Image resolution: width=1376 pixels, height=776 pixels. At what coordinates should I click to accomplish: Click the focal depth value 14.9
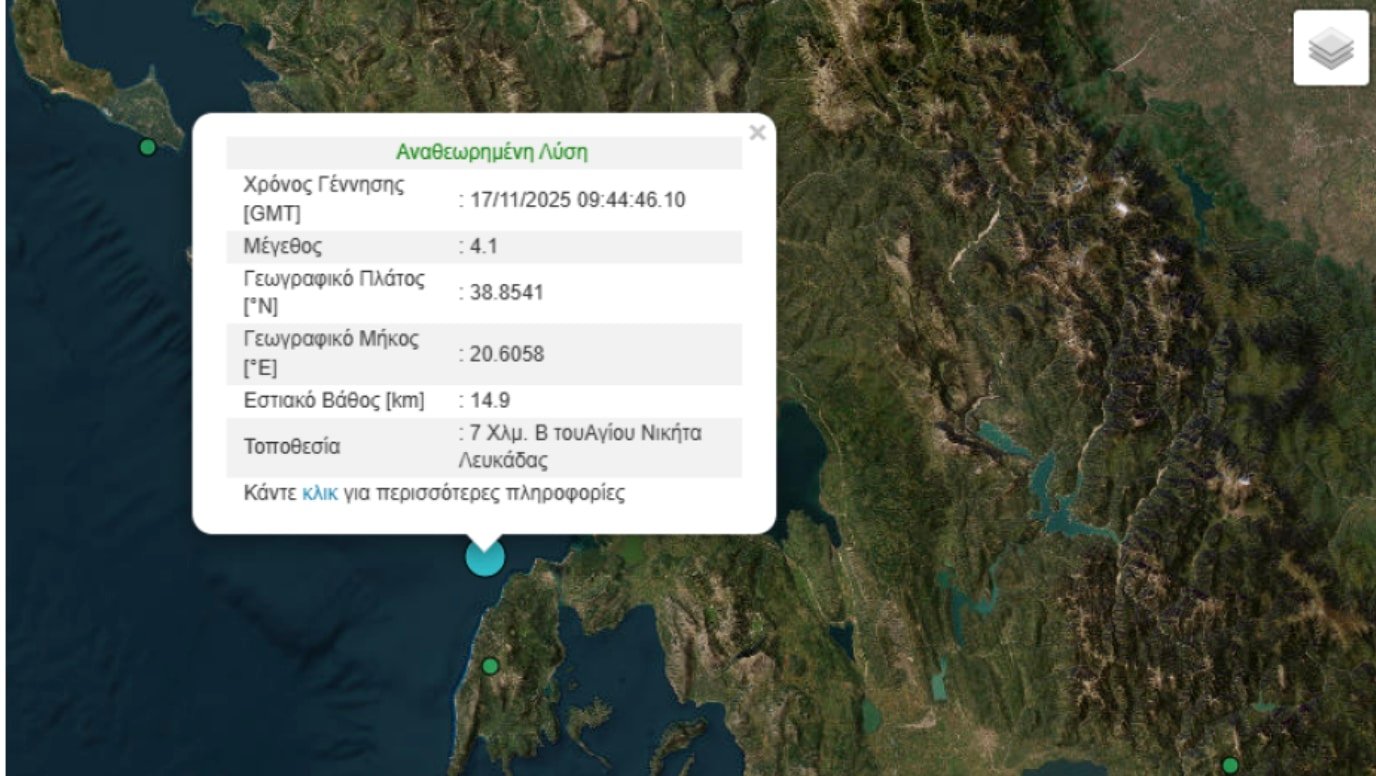pos(488,401)
